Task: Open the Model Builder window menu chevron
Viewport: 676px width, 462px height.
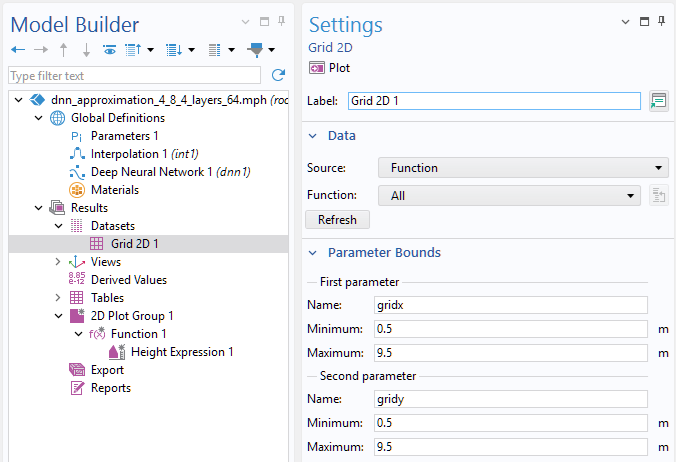Action: (245, 22)
